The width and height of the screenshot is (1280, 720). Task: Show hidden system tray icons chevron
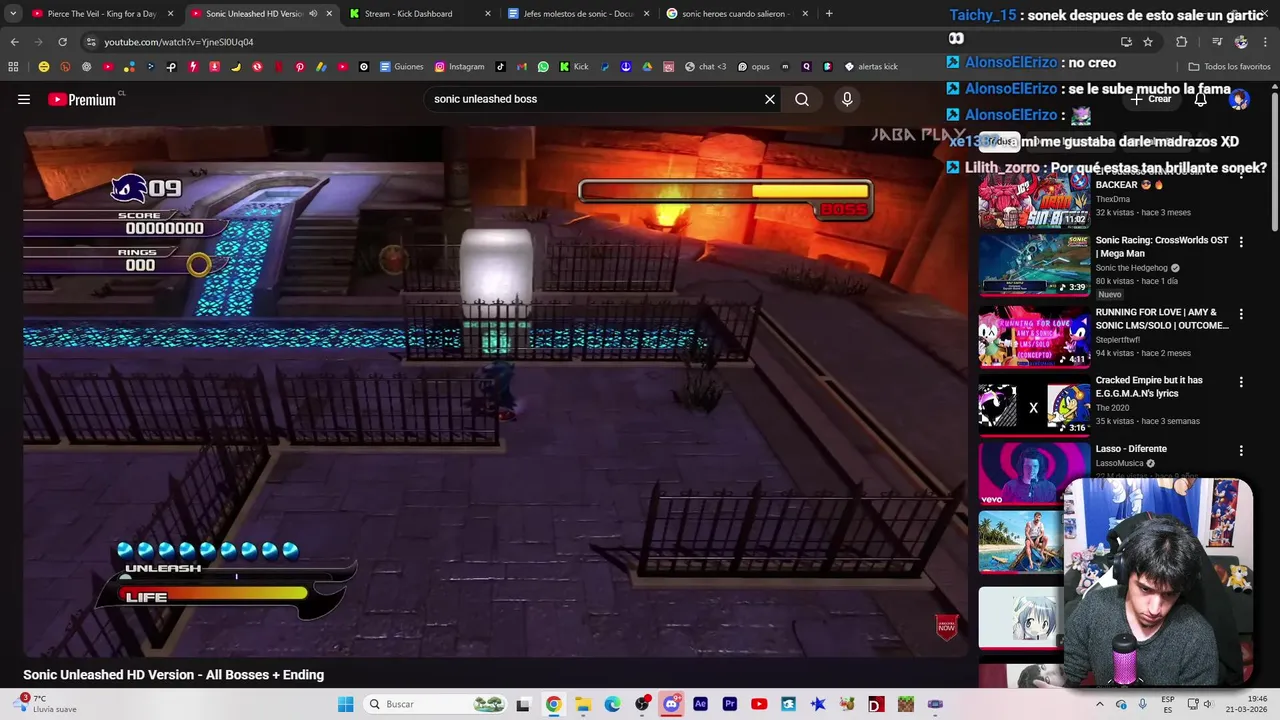[x=1099, y=704]
